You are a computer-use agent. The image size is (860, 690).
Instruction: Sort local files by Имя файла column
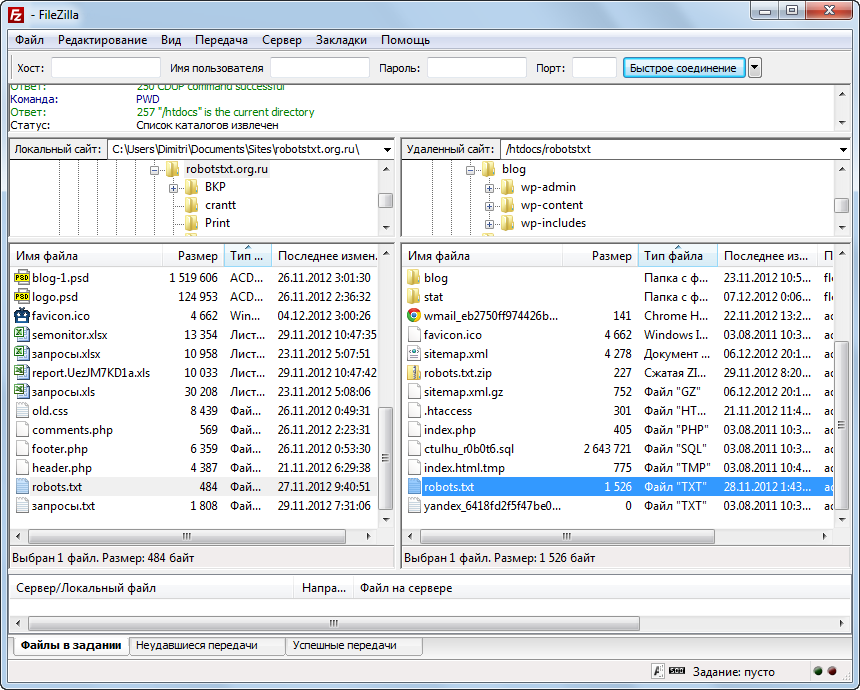click(86, 256)
